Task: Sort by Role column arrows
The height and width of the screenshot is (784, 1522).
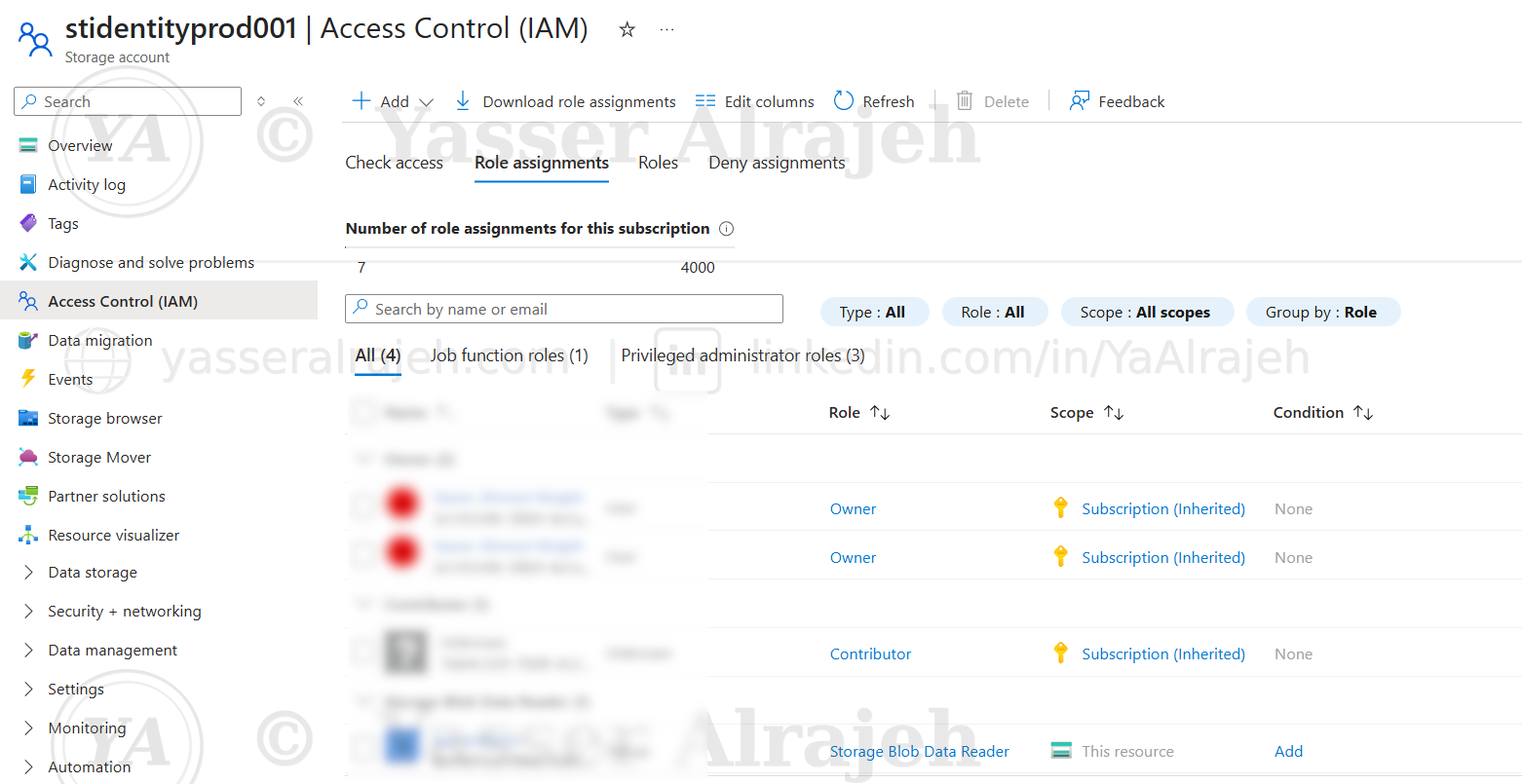Action: point(880,413)
